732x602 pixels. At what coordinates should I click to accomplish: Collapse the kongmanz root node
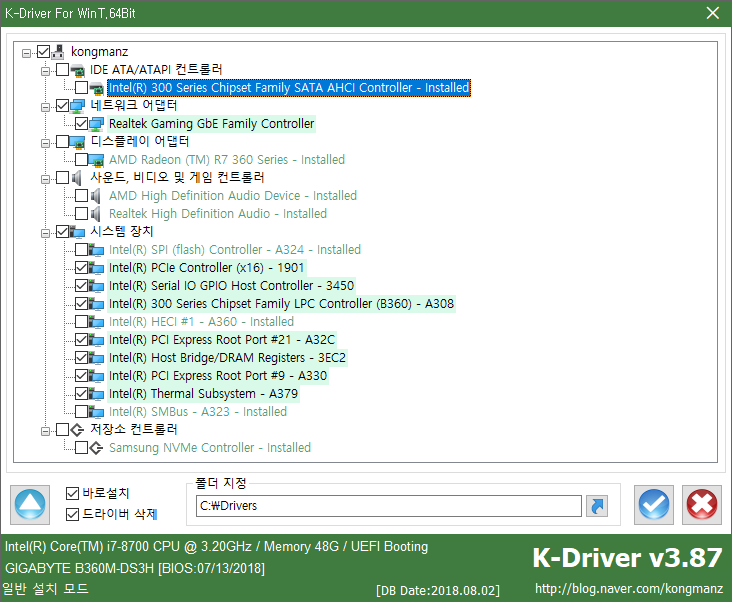[27, 53]
